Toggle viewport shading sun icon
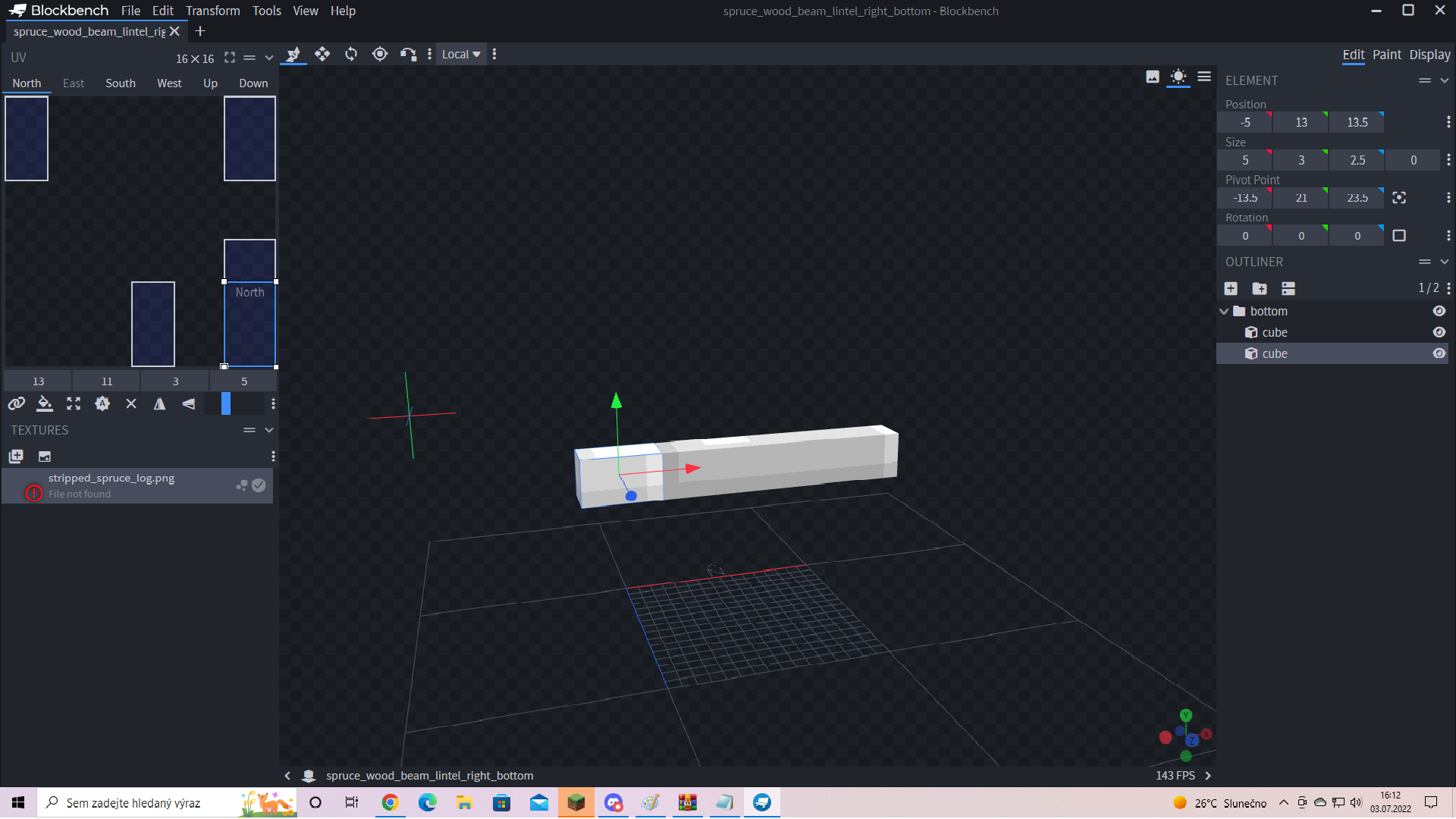The width and height of the screenshot is (1456, 819). [x=1178, y=77]
